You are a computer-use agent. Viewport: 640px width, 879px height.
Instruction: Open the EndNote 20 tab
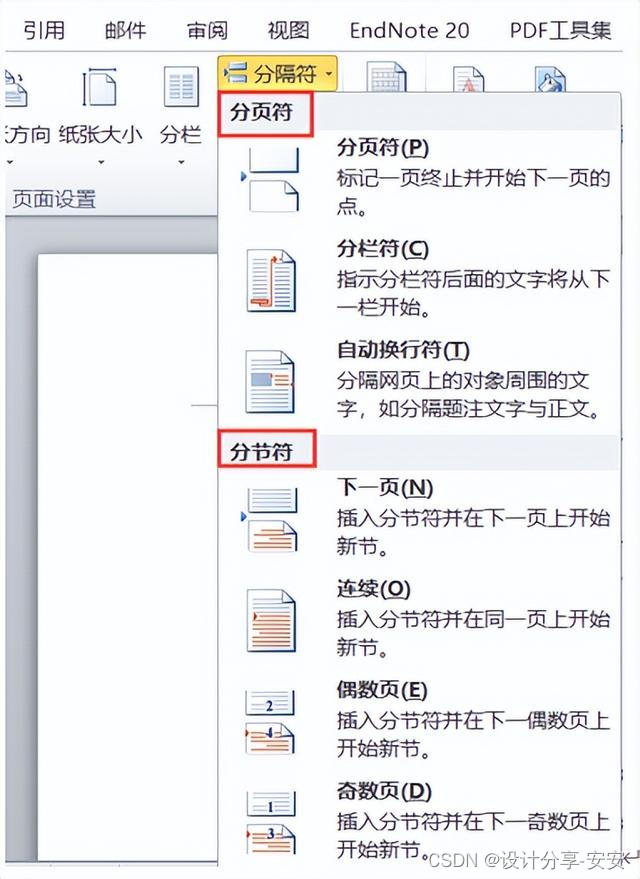tap(409, 30)
